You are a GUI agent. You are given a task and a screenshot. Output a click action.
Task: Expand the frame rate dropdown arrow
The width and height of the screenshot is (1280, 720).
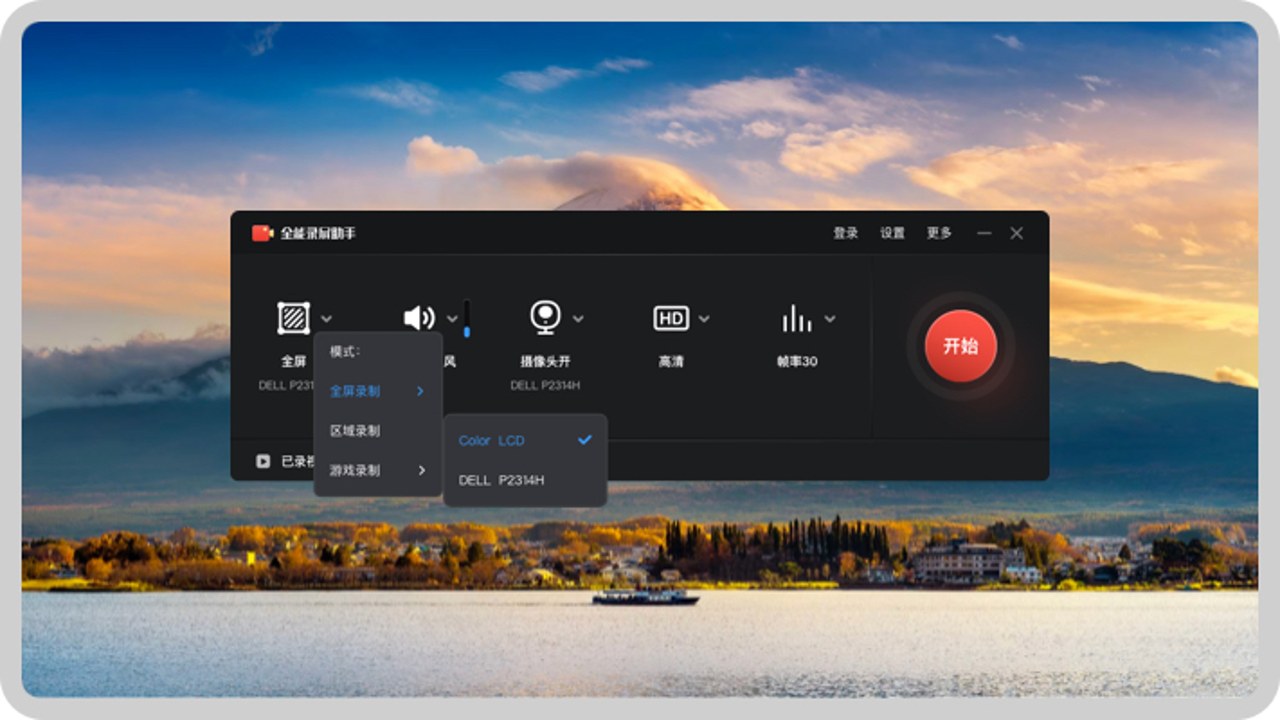(830, 319)
